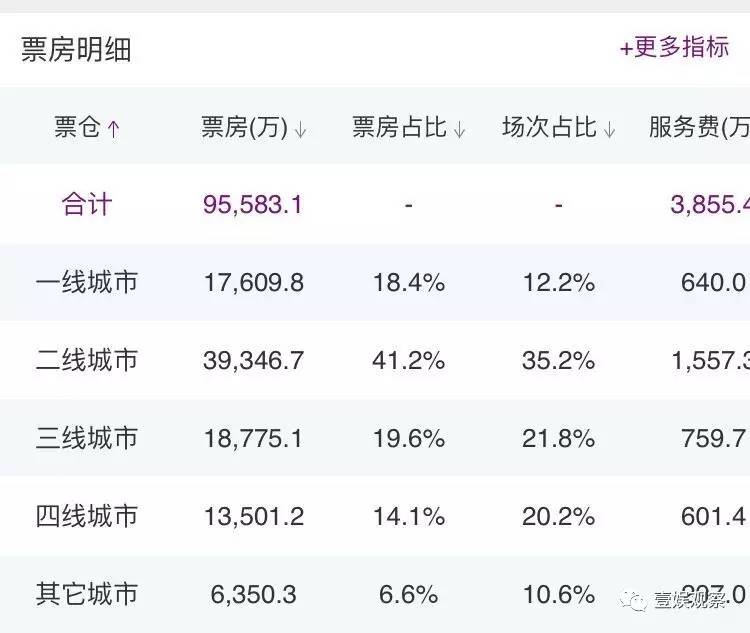Click the 场次占比 column header text
This screenshot has width=750, height=633.
point(549,128)
